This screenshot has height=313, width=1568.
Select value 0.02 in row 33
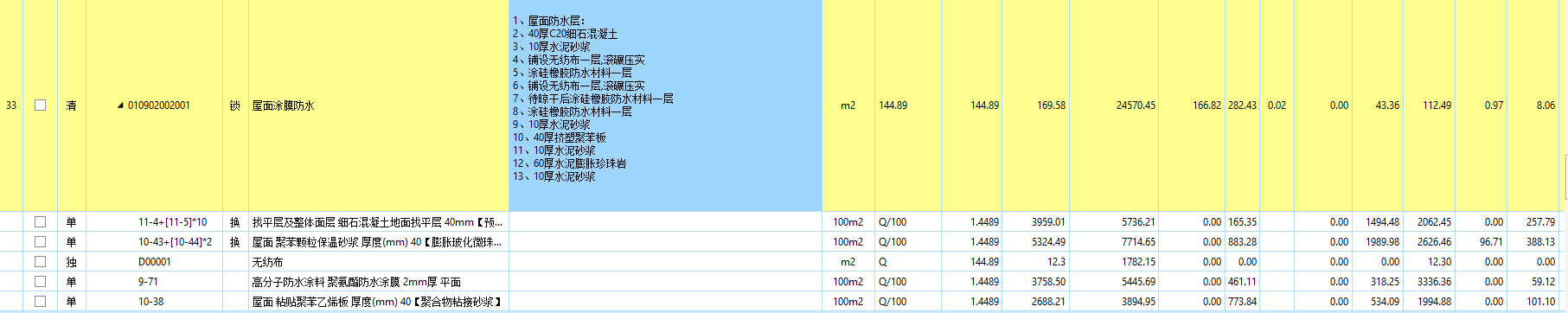(x=1277, y=105)
